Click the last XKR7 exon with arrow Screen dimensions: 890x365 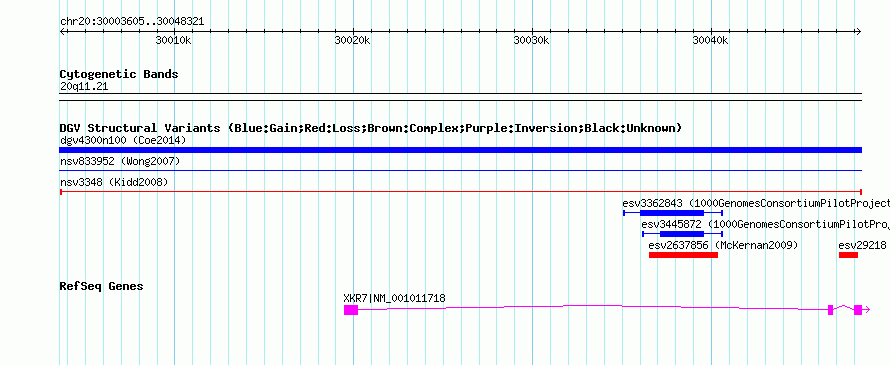tap(862, 310)
